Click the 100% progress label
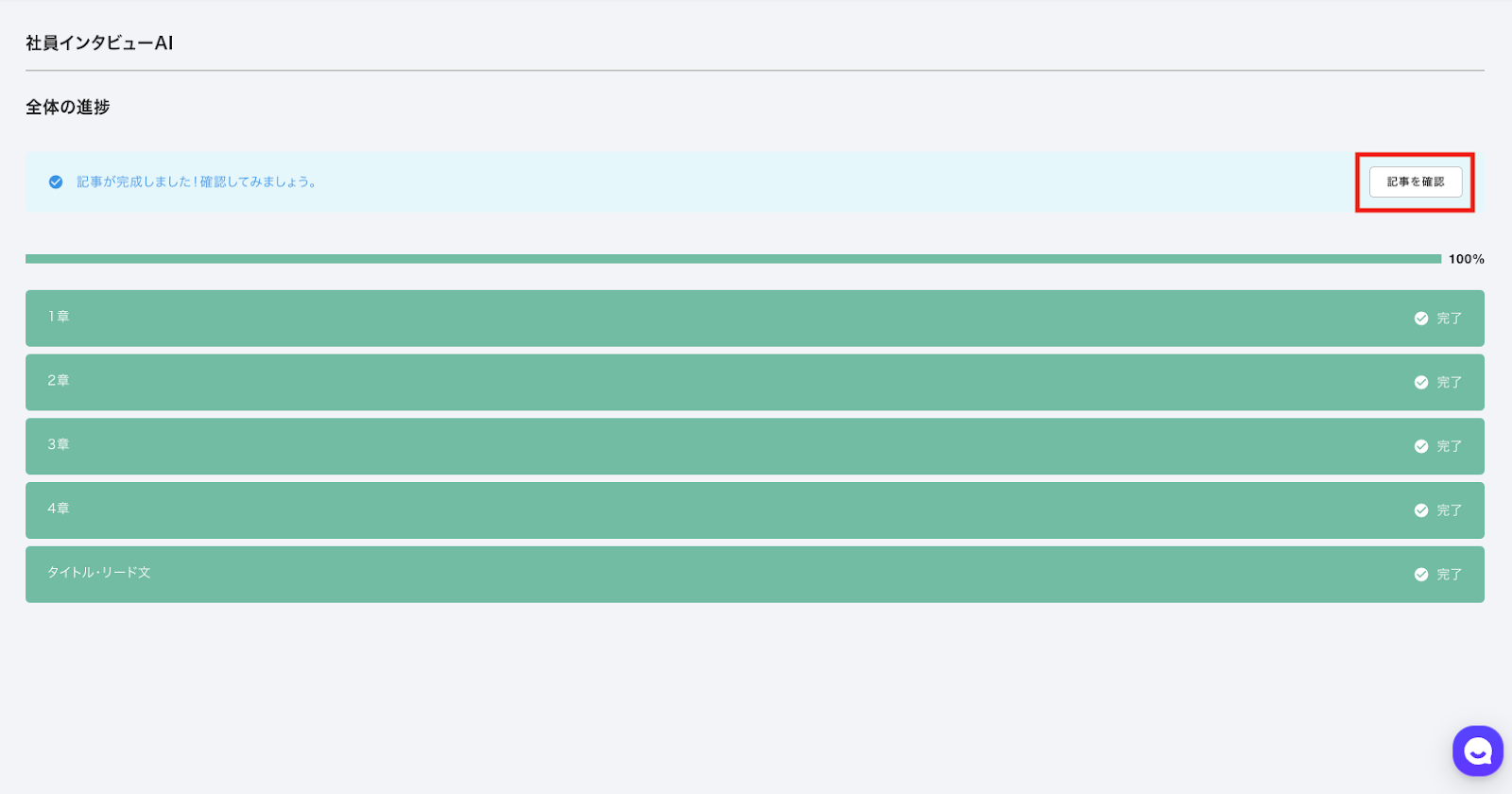The image size is (1512, 794). [x=1466, y=259]
